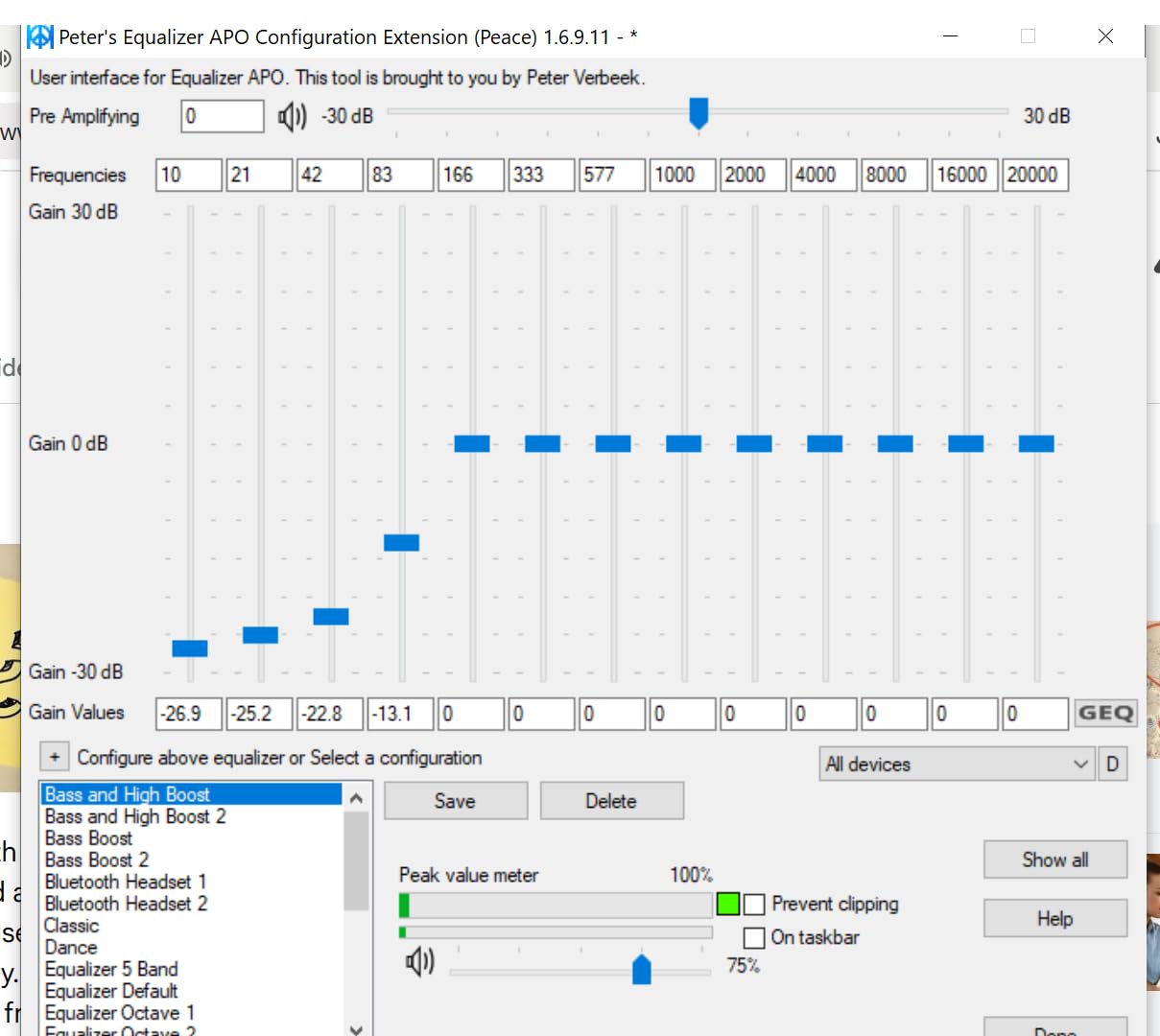Select Bluetooth Headset 2 configuration
The width and height of the screenshot is (1160, 1036).
[192, 904]
